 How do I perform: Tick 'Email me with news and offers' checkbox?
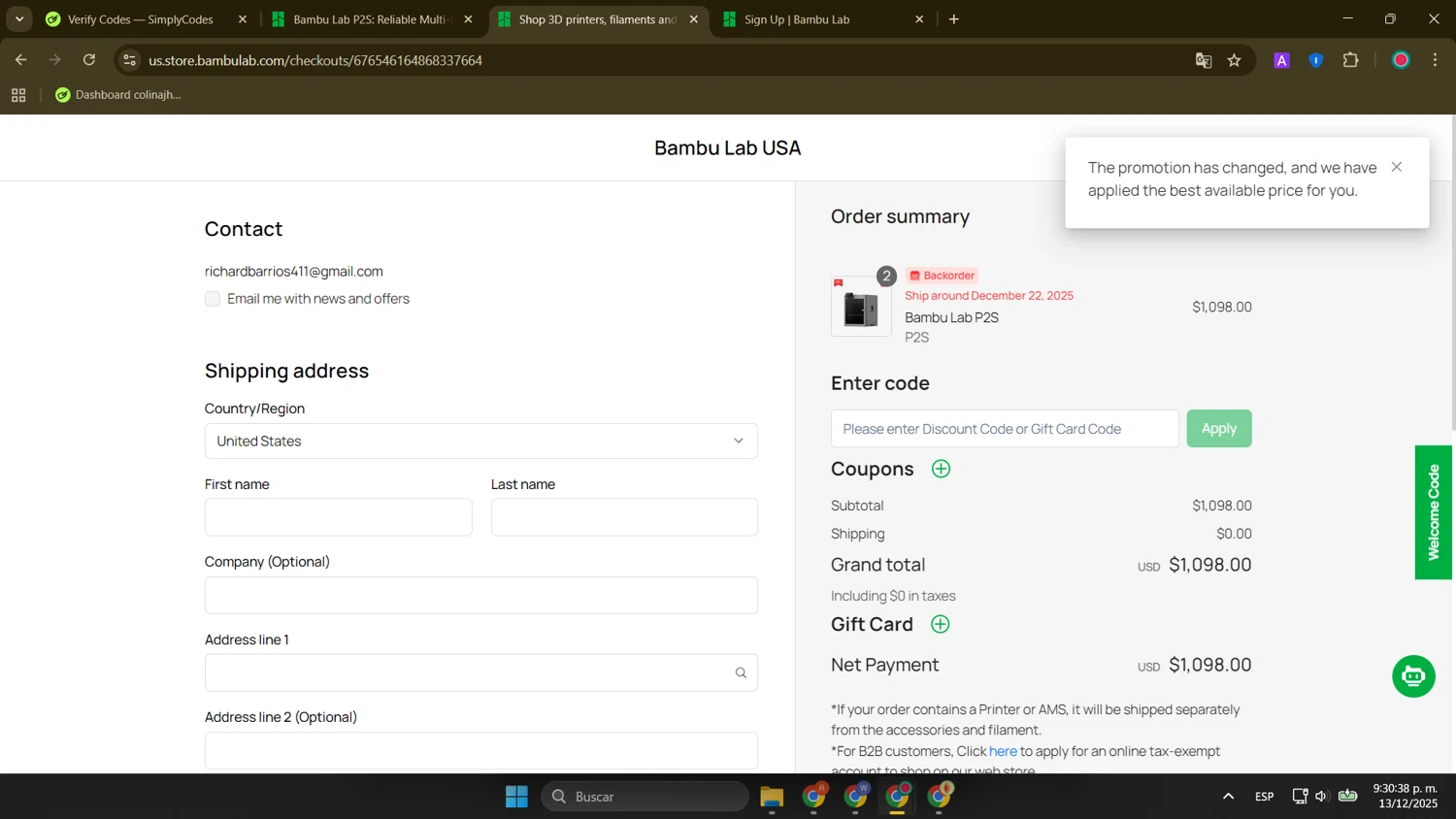pos(213,299)
